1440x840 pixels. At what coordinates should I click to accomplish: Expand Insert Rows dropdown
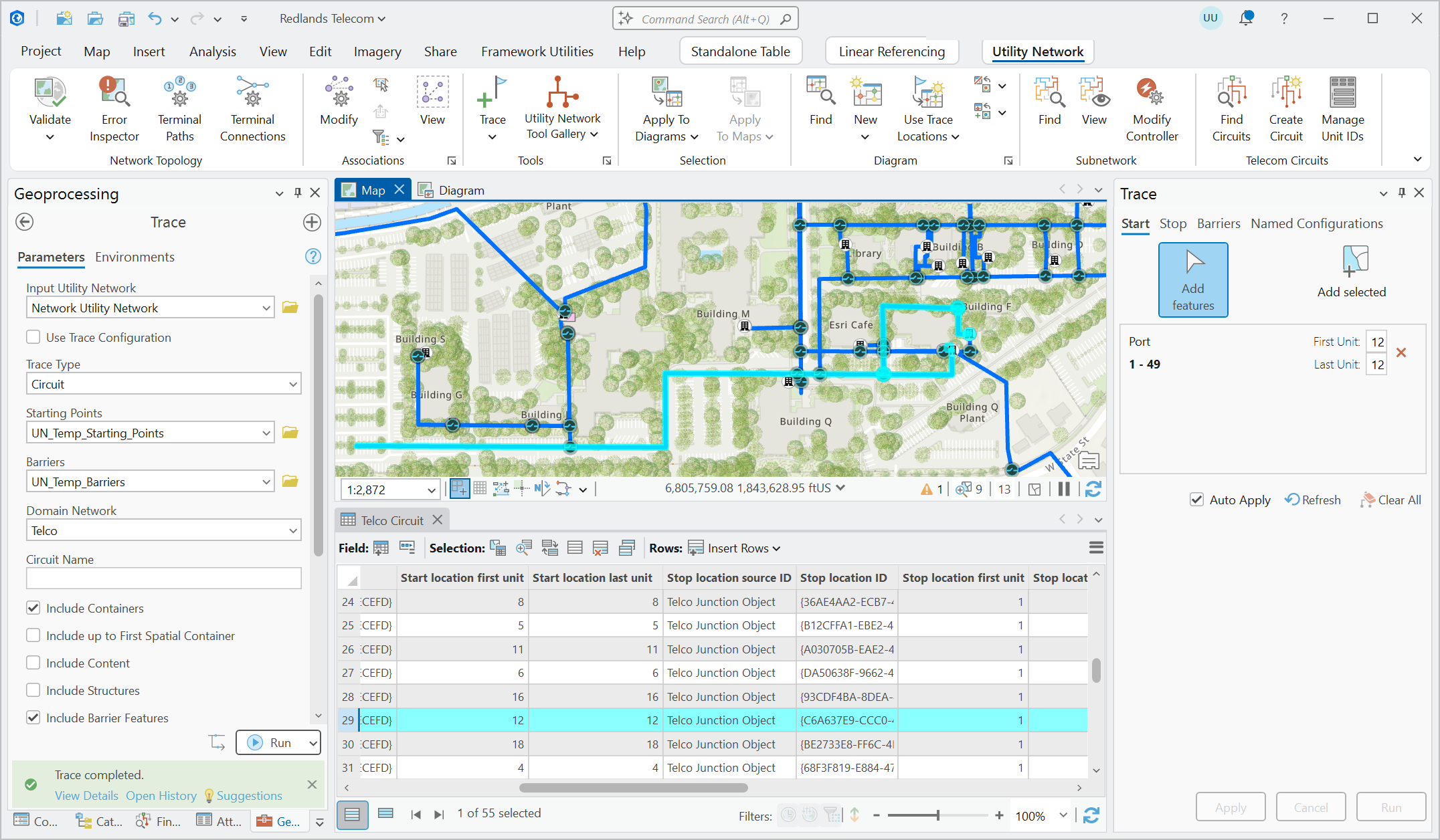click(776, 548)
